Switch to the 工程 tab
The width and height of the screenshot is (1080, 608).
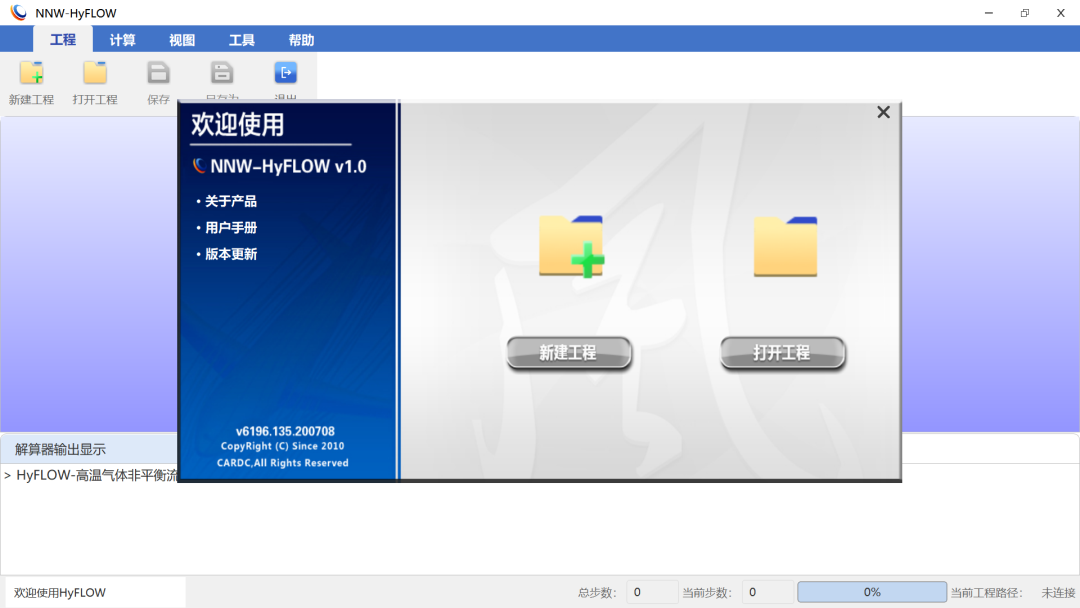coord(63,40)
